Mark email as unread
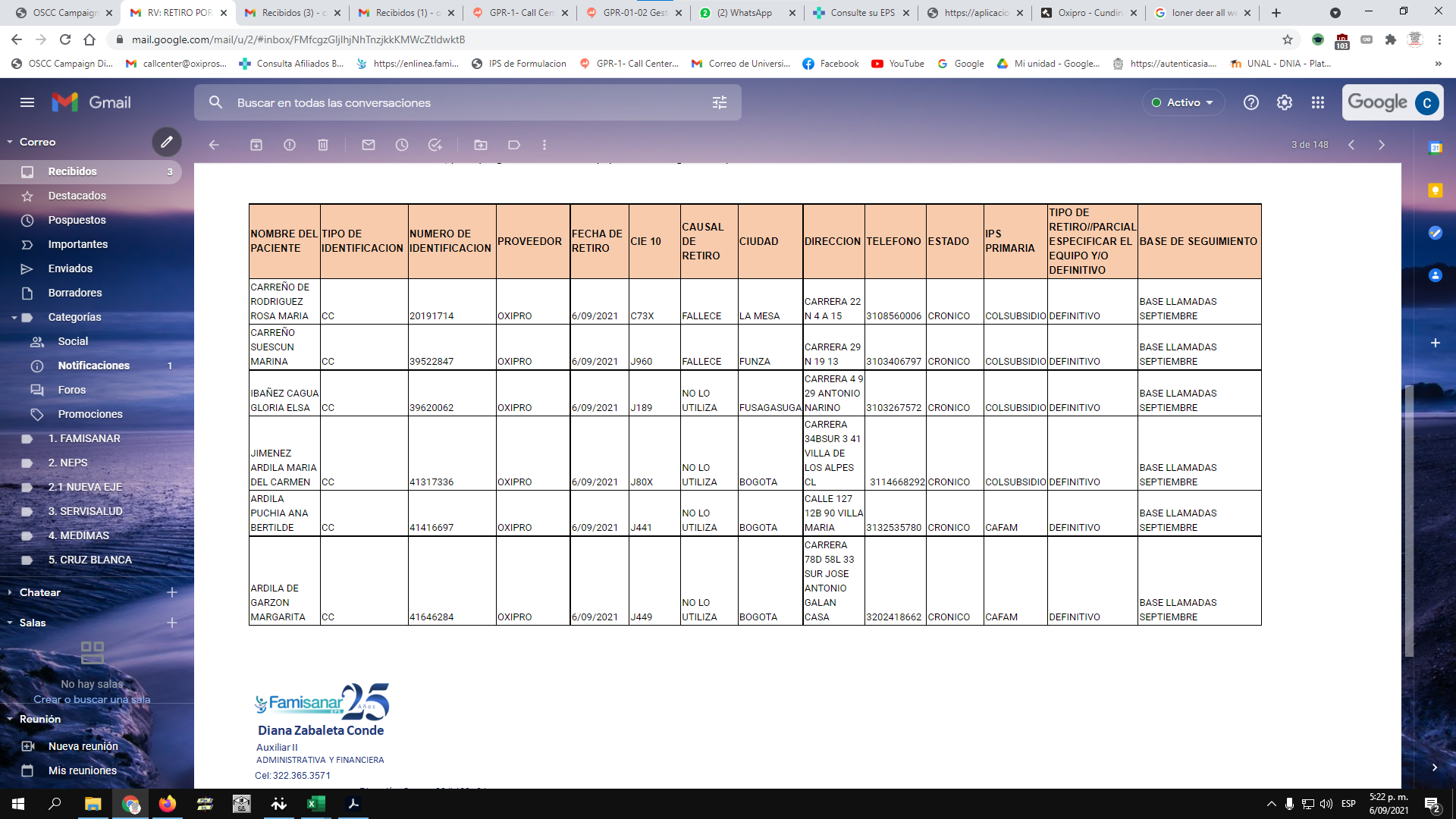The image size is (1456, 819). click(x=369, y=145)
